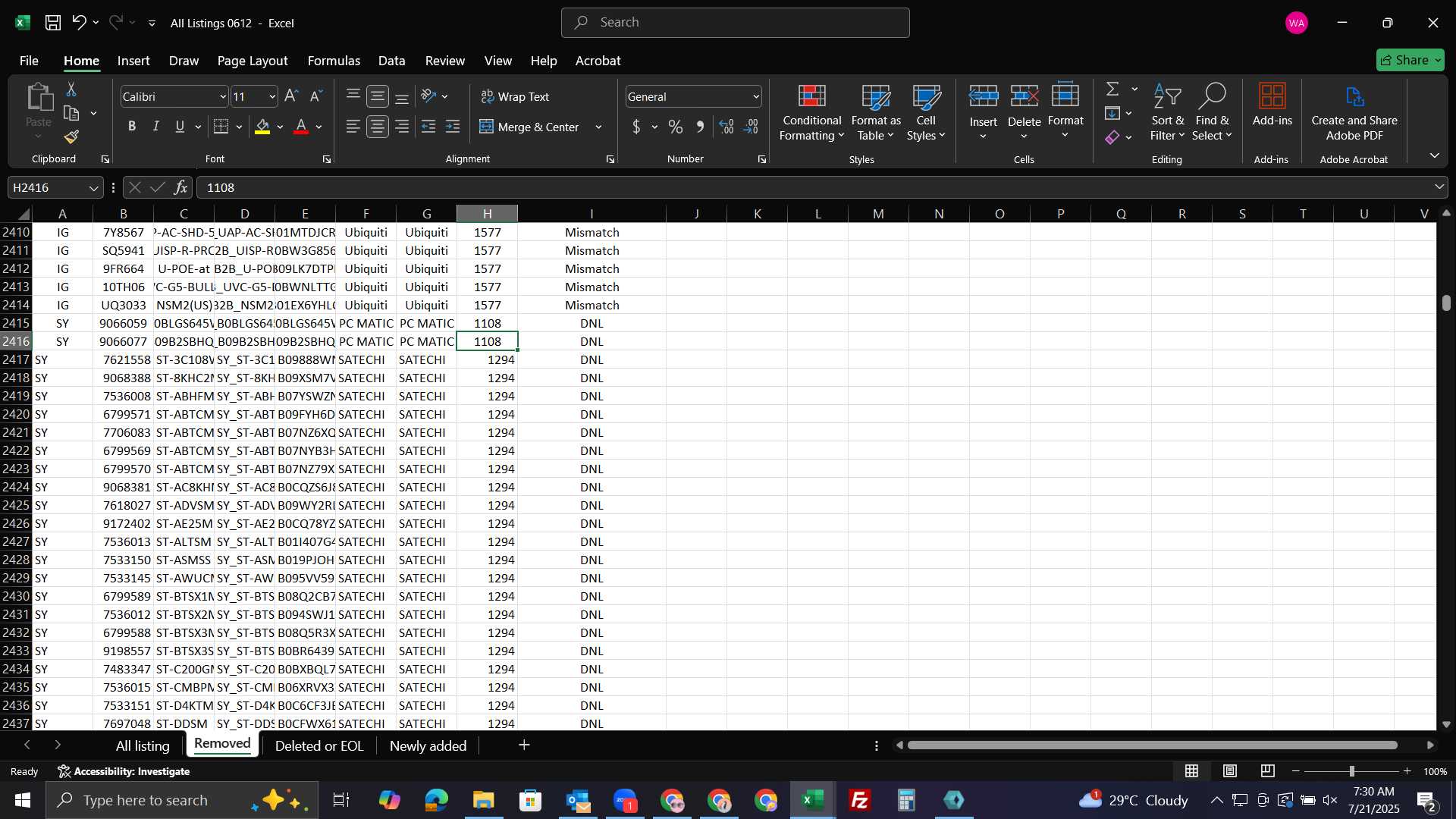Click Decrease Indent icon
The height and width of the screenshot is (819, 1456).
[428, 127]
